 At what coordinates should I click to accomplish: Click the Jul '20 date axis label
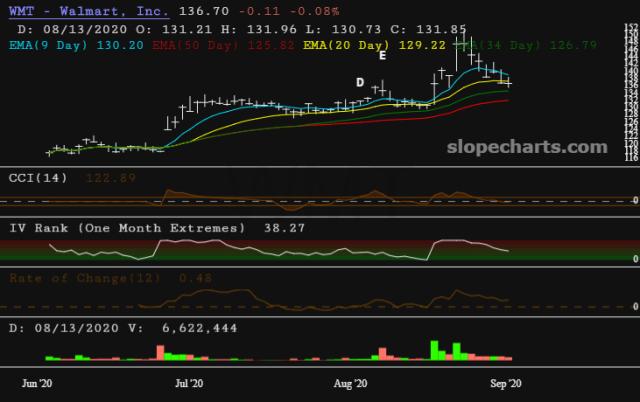189,383
